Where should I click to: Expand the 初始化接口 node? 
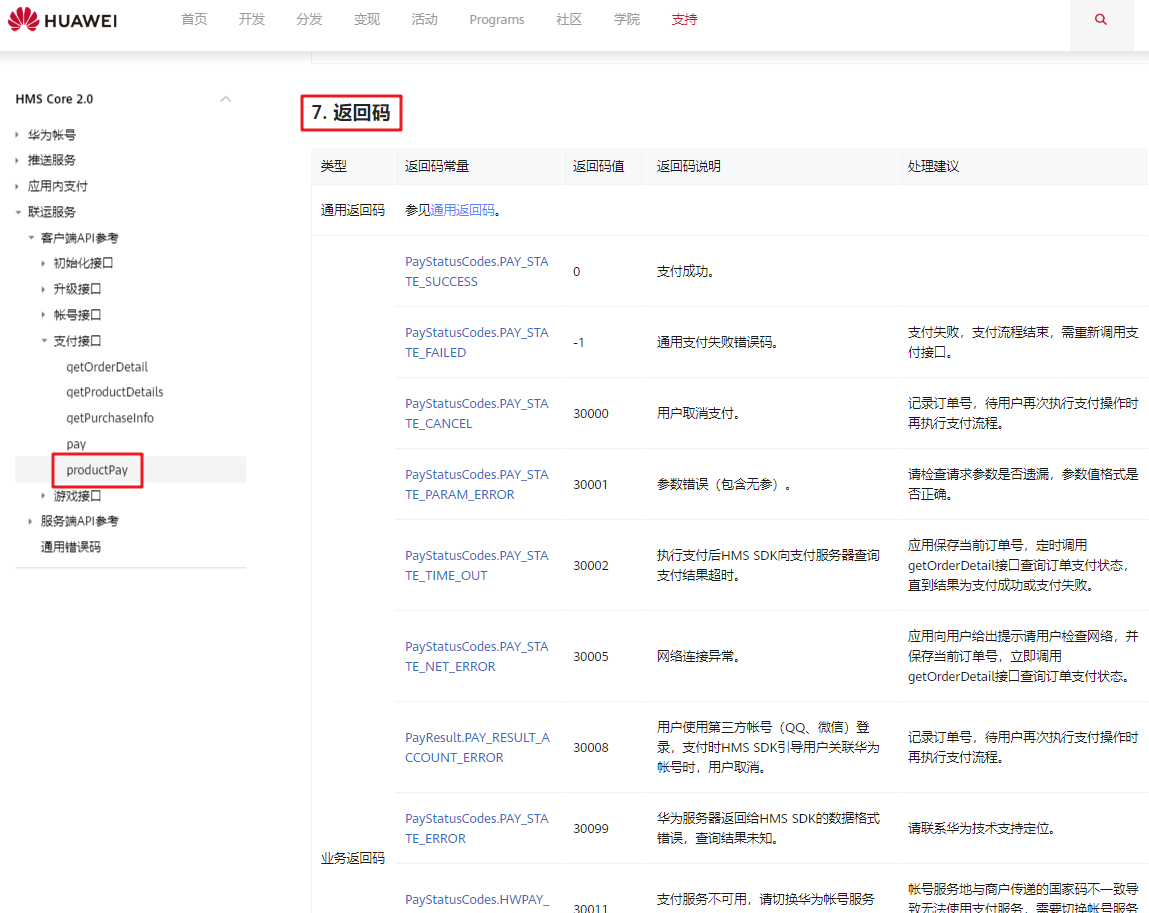43,263
